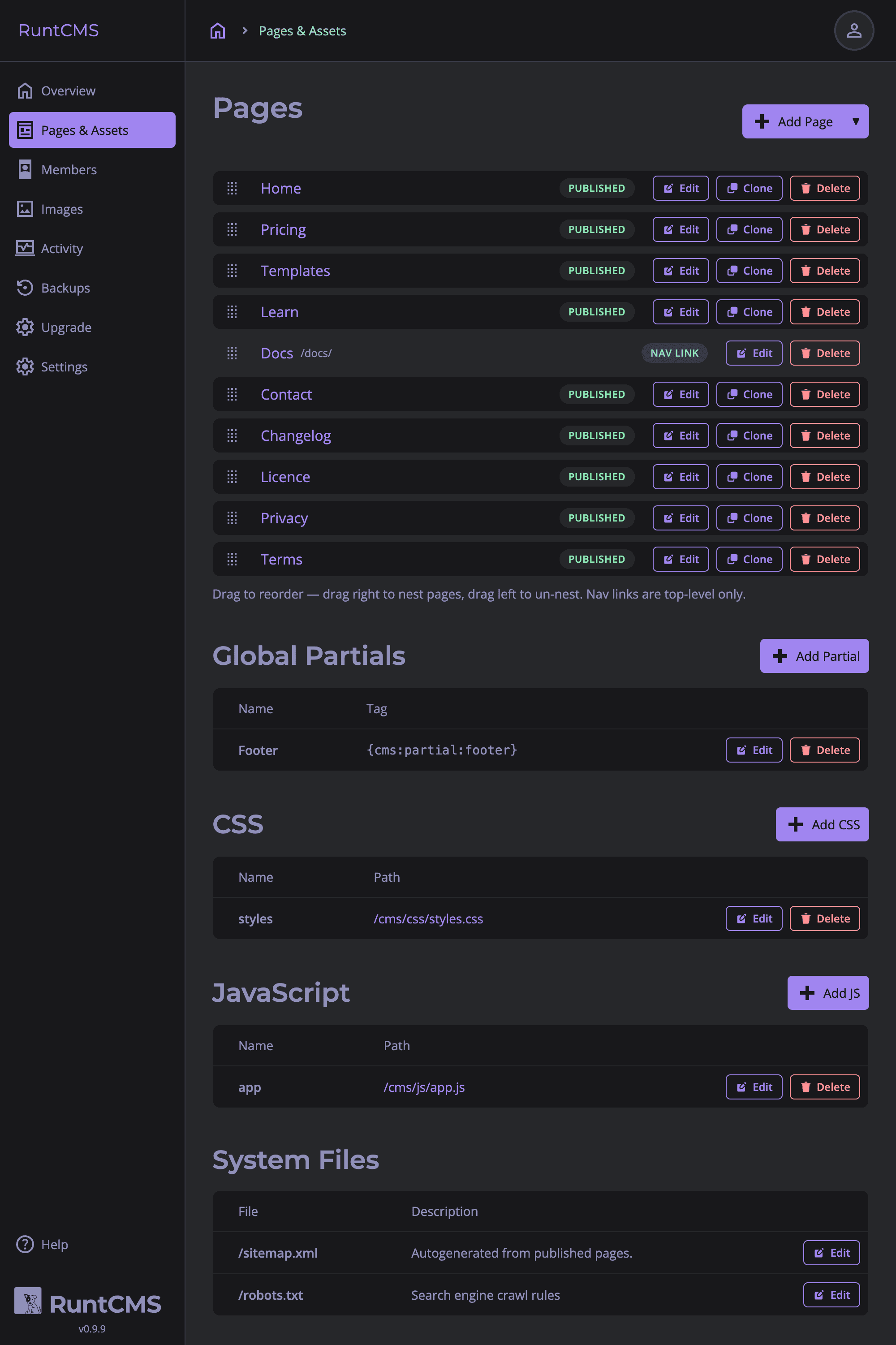The width and height of the screenshot is (896, 1345).
Task: Clone the Pricing page
Action: coord(749,229)
